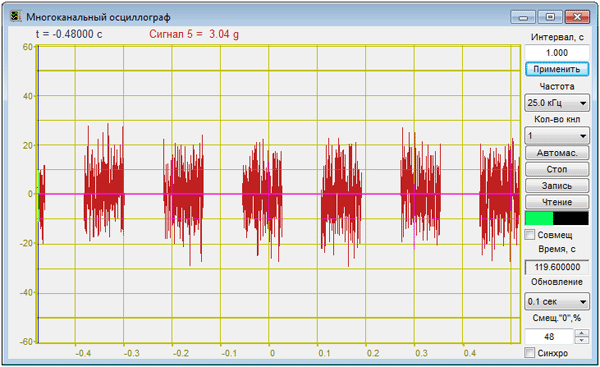Toggle the Синхро checkbox
The width and height of the screenshot is (600, 367).
pos(530,352)
